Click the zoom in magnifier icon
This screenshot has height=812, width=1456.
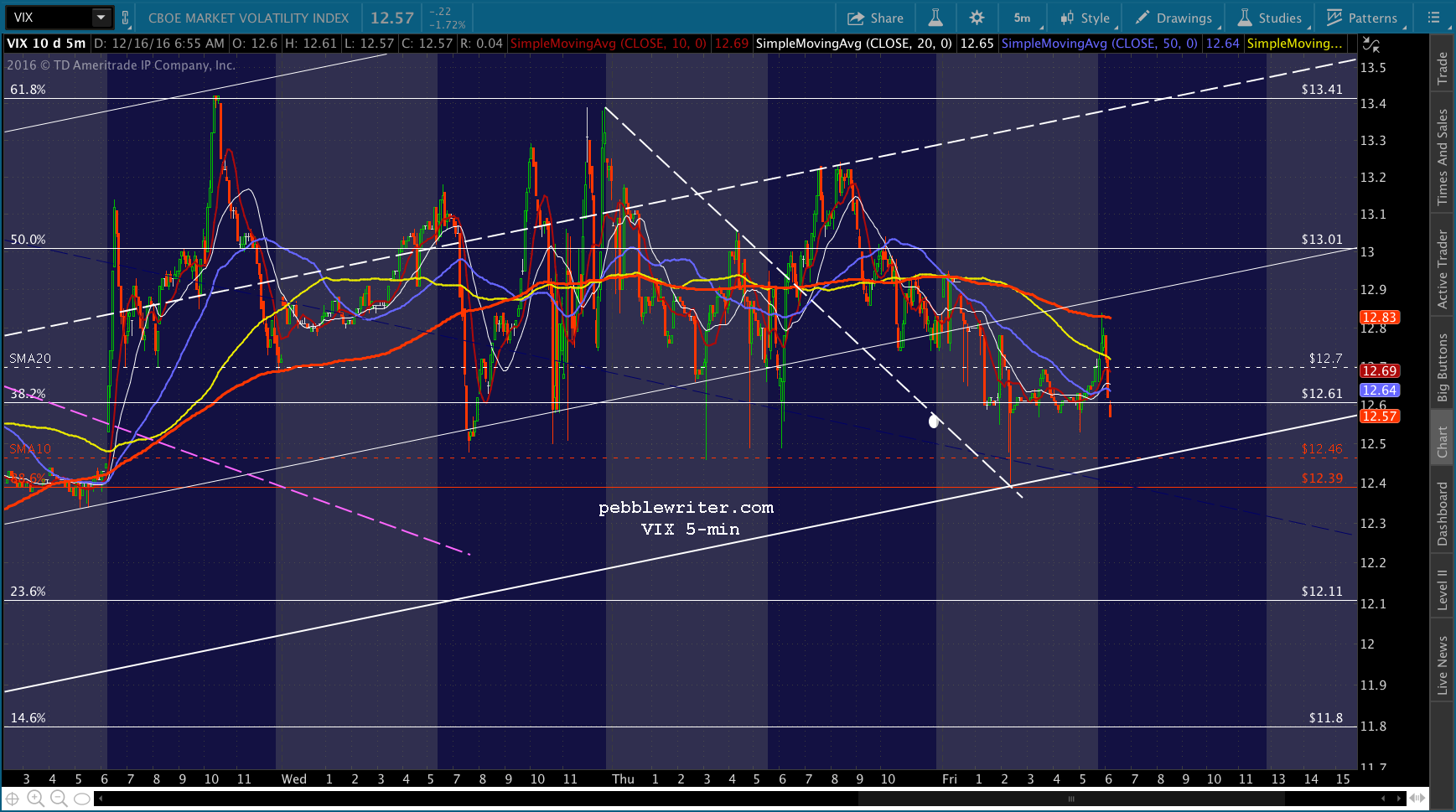pos(35,799)
